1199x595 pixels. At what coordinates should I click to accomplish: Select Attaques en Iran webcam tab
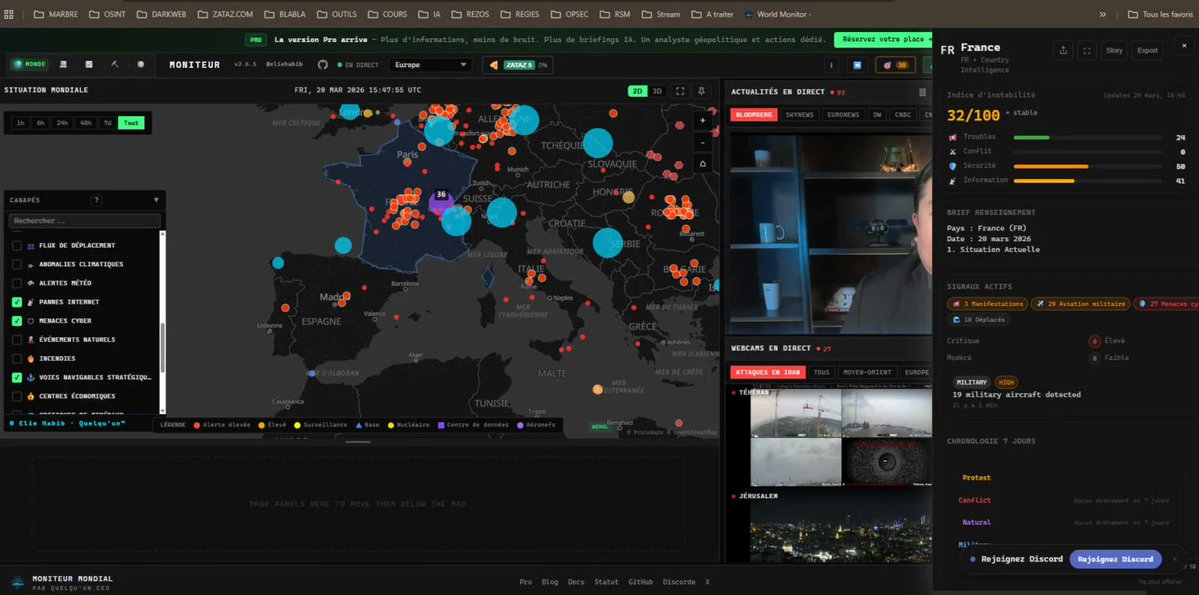[x=768, y=372]
